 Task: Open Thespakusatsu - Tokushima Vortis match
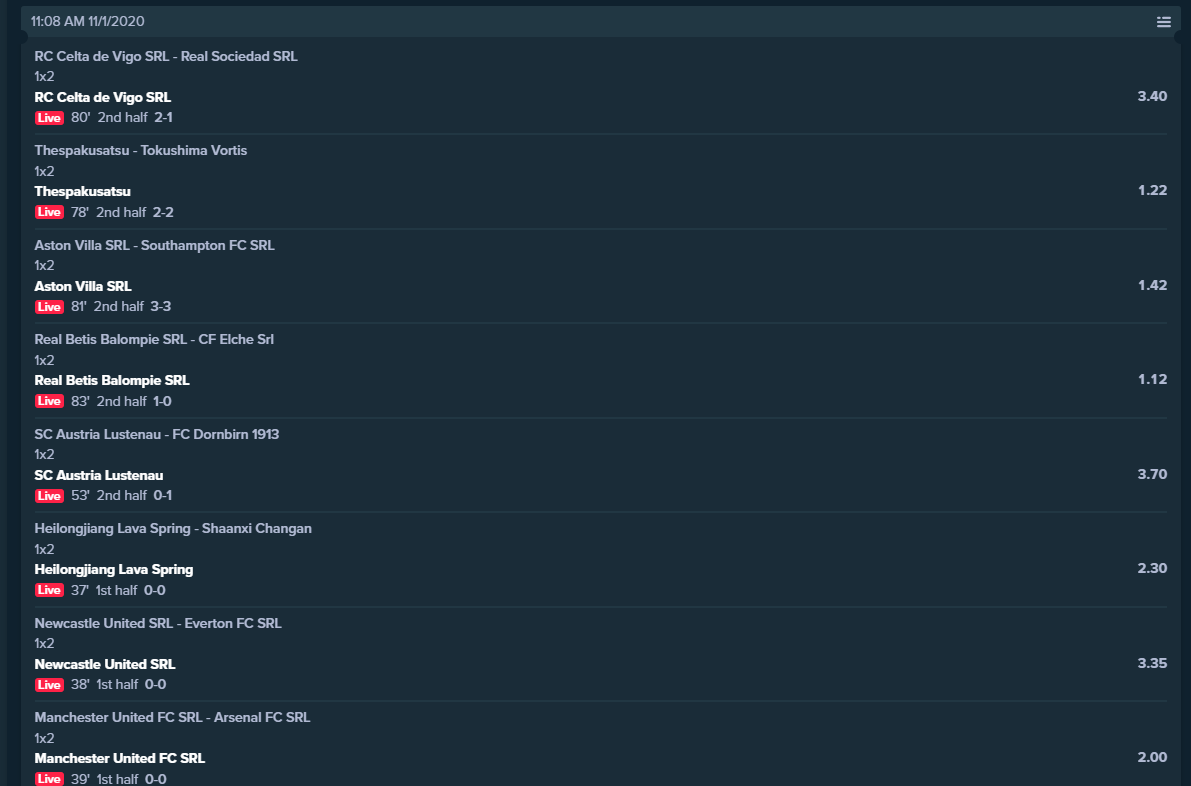pos(141,150)
